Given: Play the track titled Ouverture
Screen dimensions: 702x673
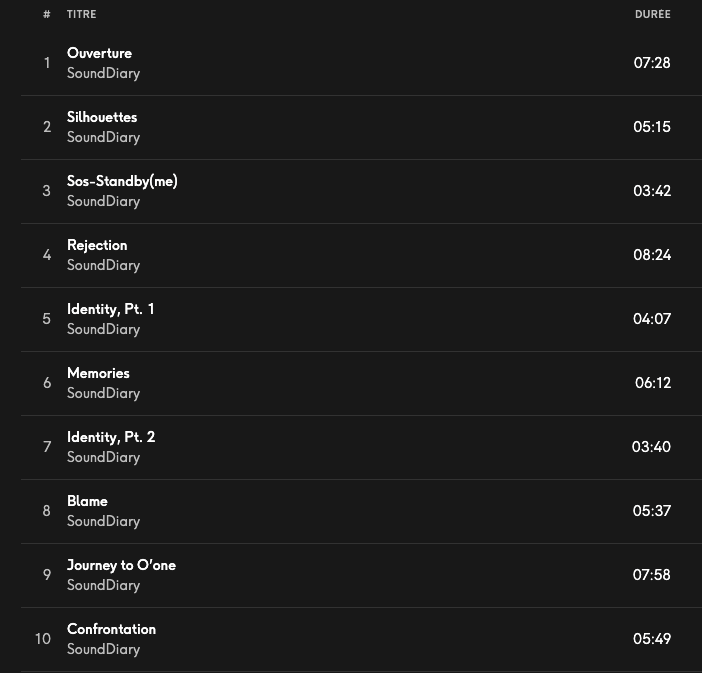Looking at the screenshot, I should pos(99,53).
